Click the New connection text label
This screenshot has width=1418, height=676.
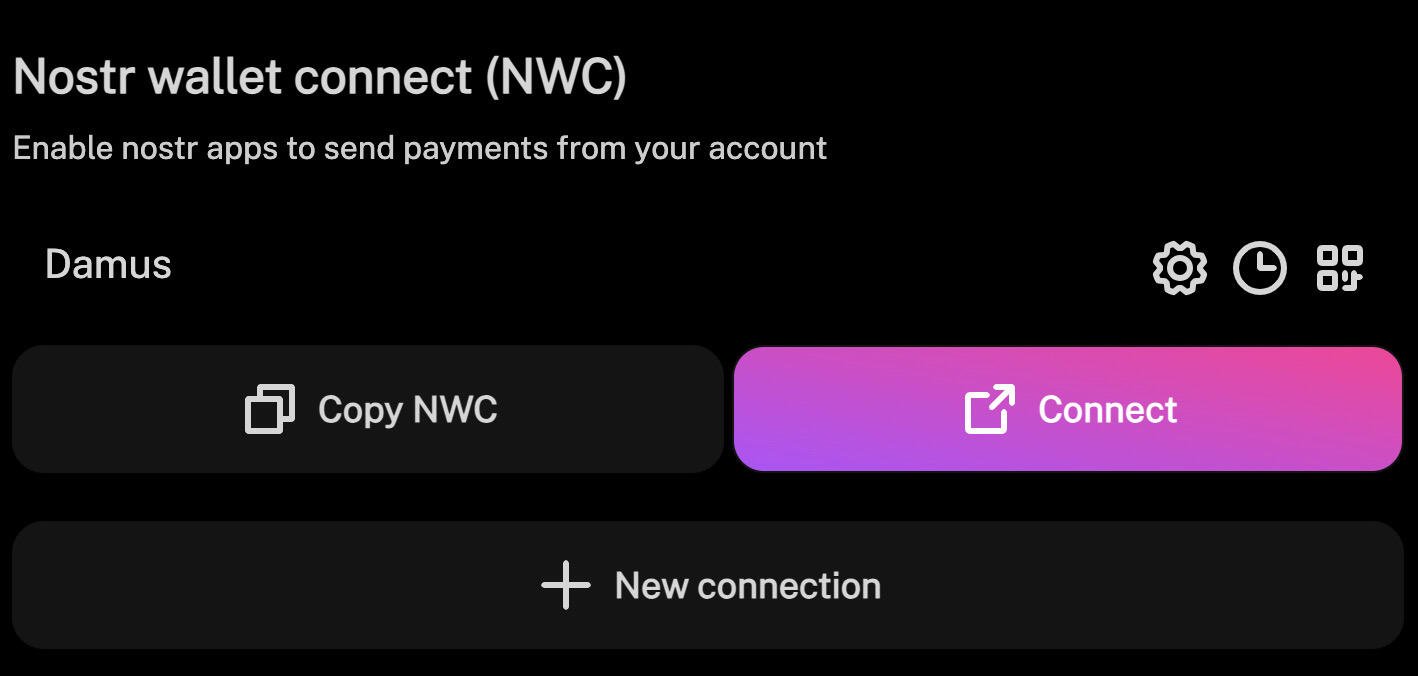pos(748,586)
